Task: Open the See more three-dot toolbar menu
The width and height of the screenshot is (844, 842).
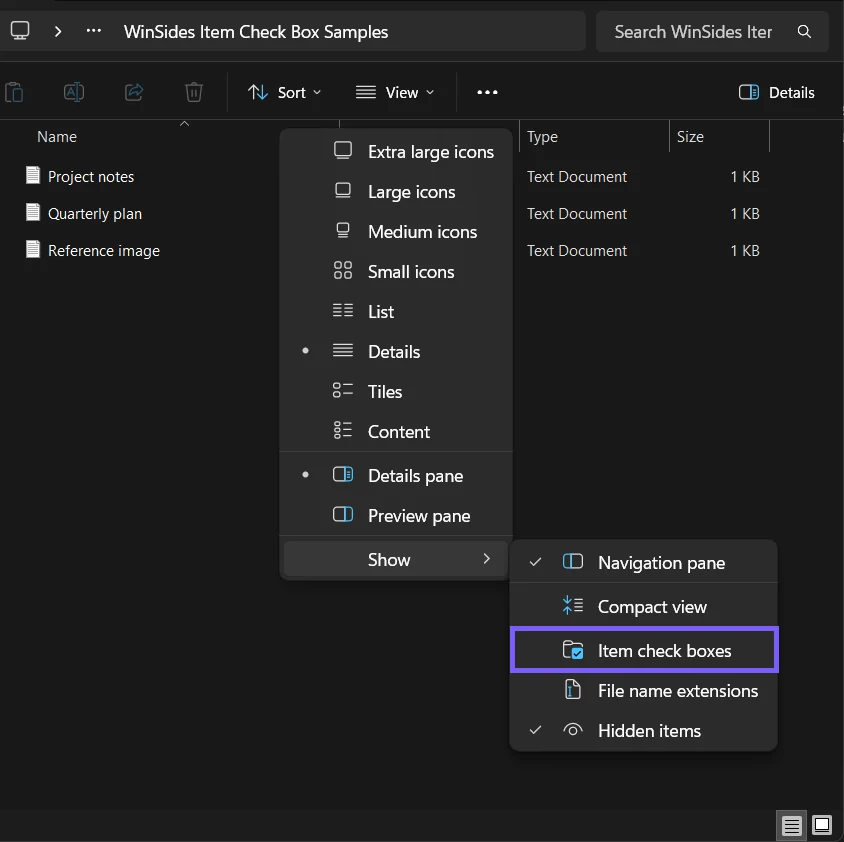Action: click(487, 93)
